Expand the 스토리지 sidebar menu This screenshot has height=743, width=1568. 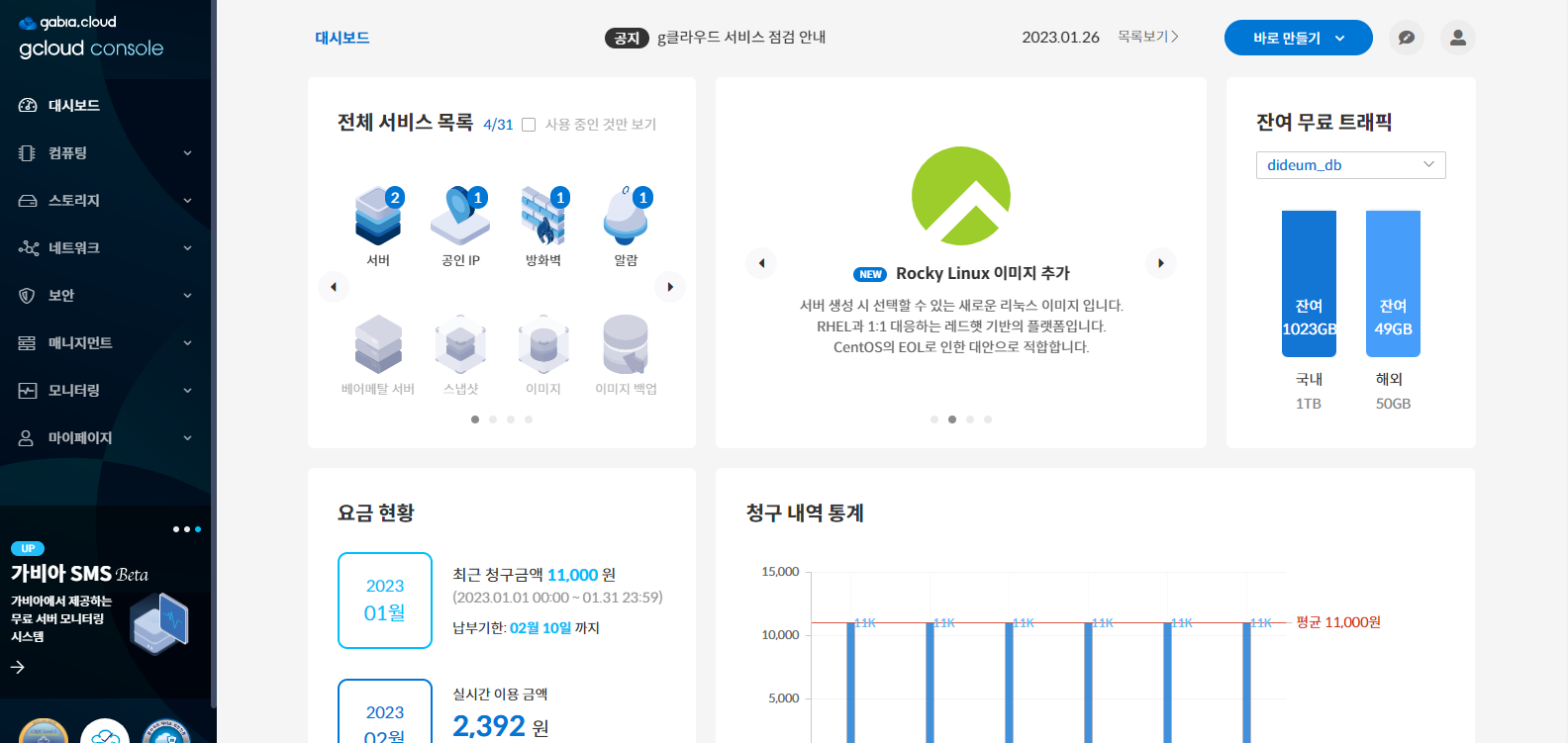(x=106, y=200)
